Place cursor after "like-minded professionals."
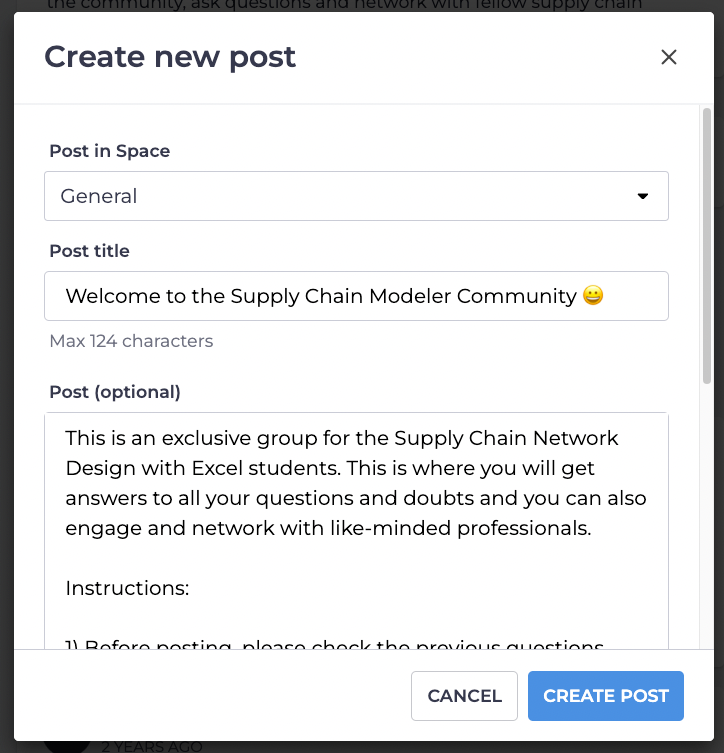724x753 pixels. click(592, 528)
